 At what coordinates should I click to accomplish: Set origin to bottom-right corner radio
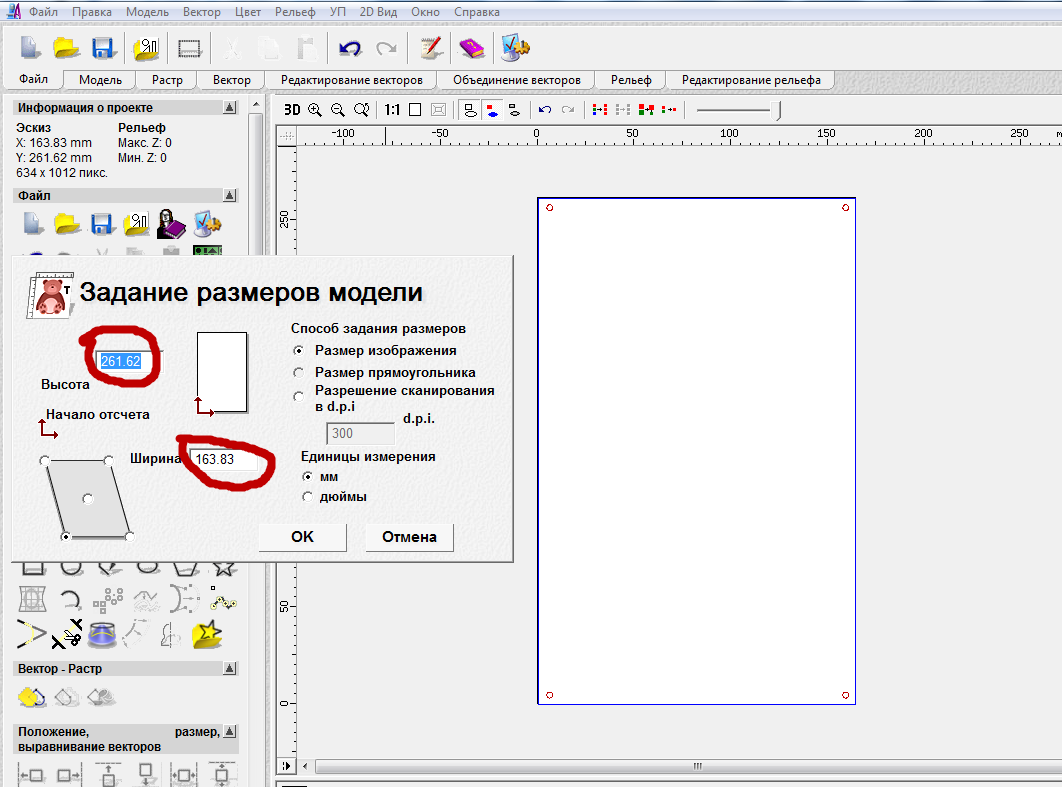[129, 536]
